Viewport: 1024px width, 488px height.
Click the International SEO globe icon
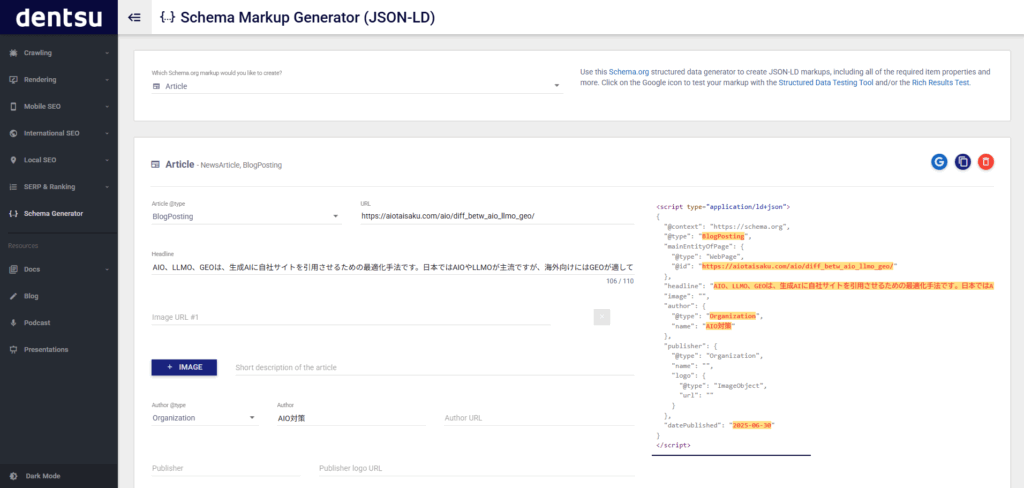13,133
